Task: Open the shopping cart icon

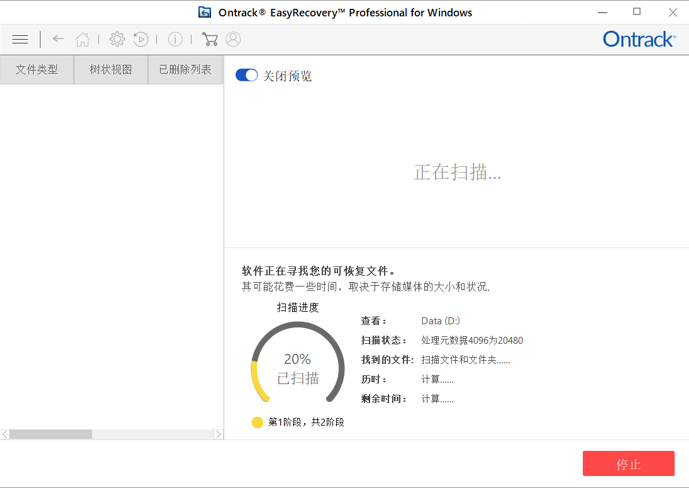Action: click(x=210, y=40)
